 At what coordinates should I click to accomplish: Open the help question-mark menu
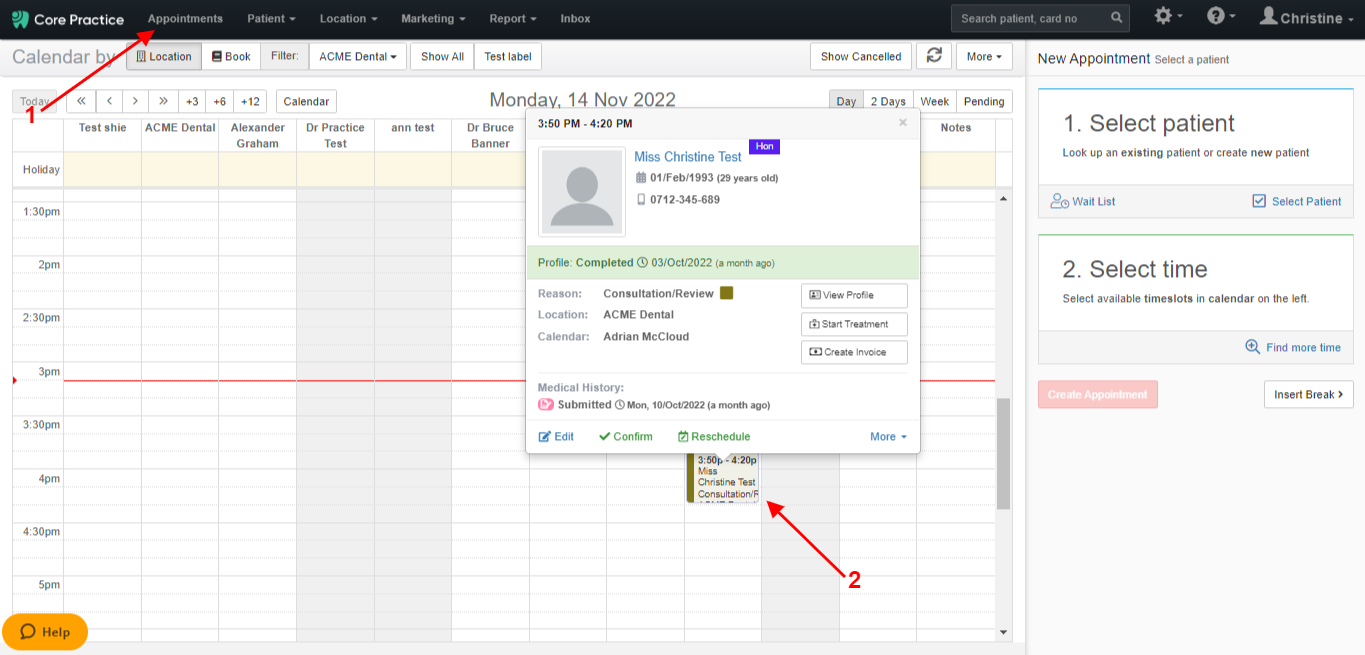(x=1220, y=17)
